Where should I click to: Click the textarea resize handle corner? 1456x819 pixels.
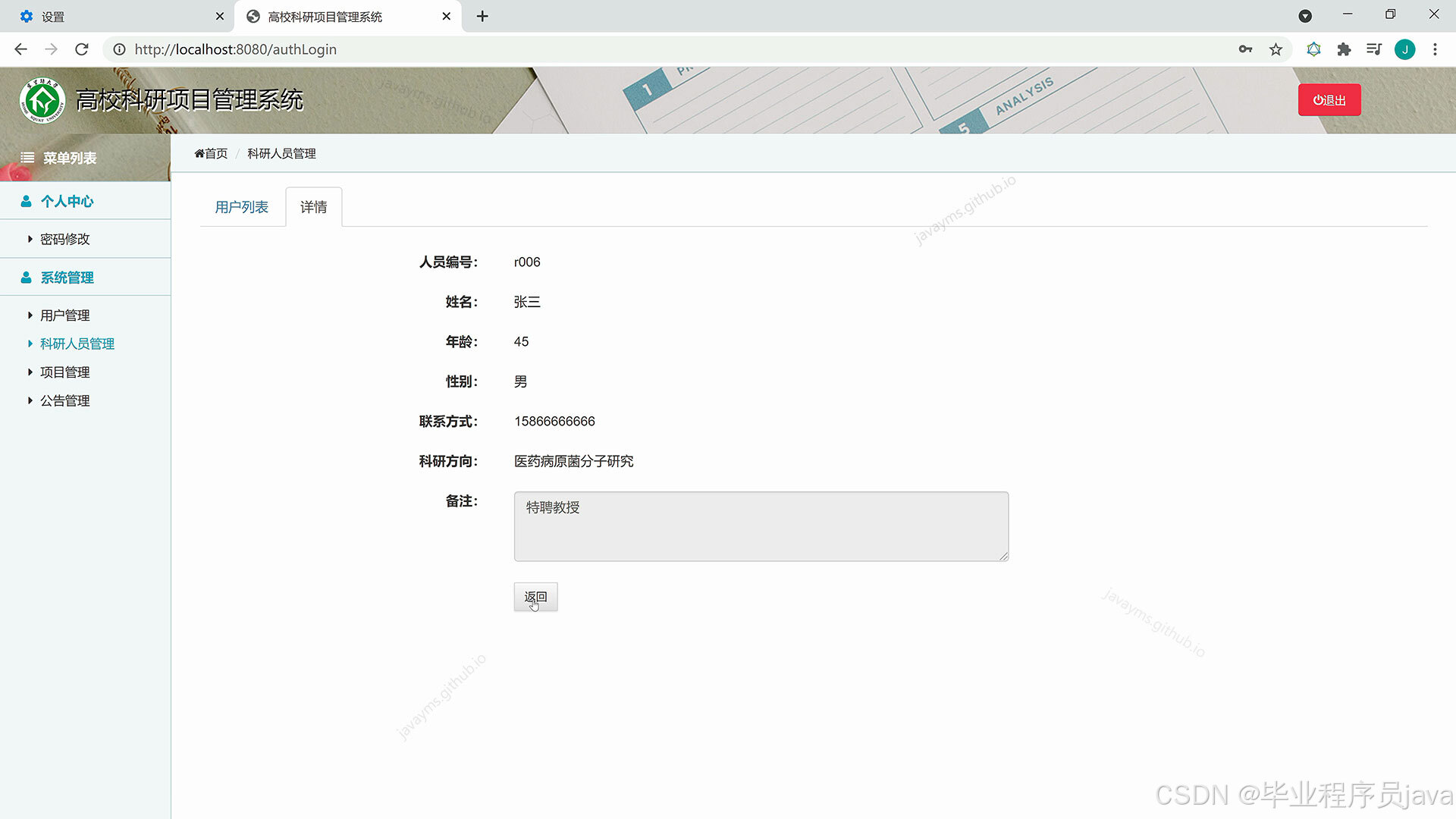coord(1003,556)
